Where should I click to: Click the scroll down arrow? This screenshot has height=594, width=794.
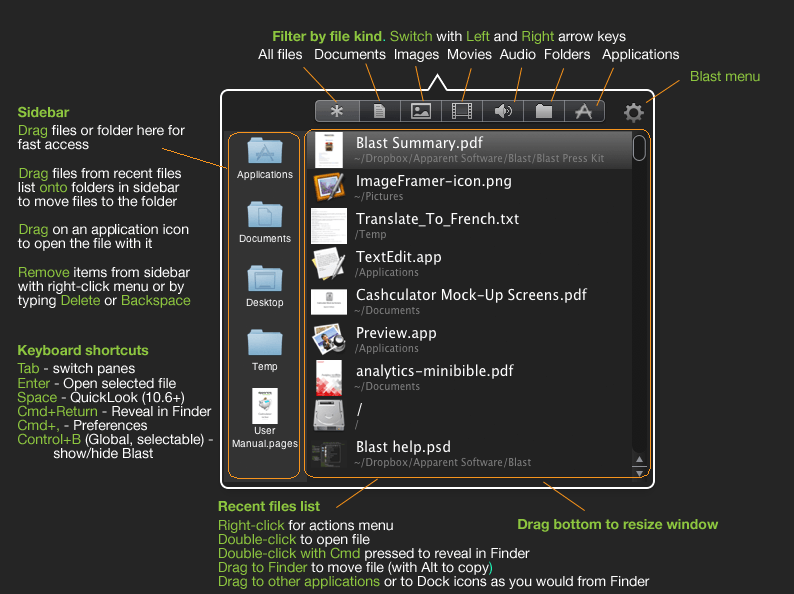click(640, 473)
